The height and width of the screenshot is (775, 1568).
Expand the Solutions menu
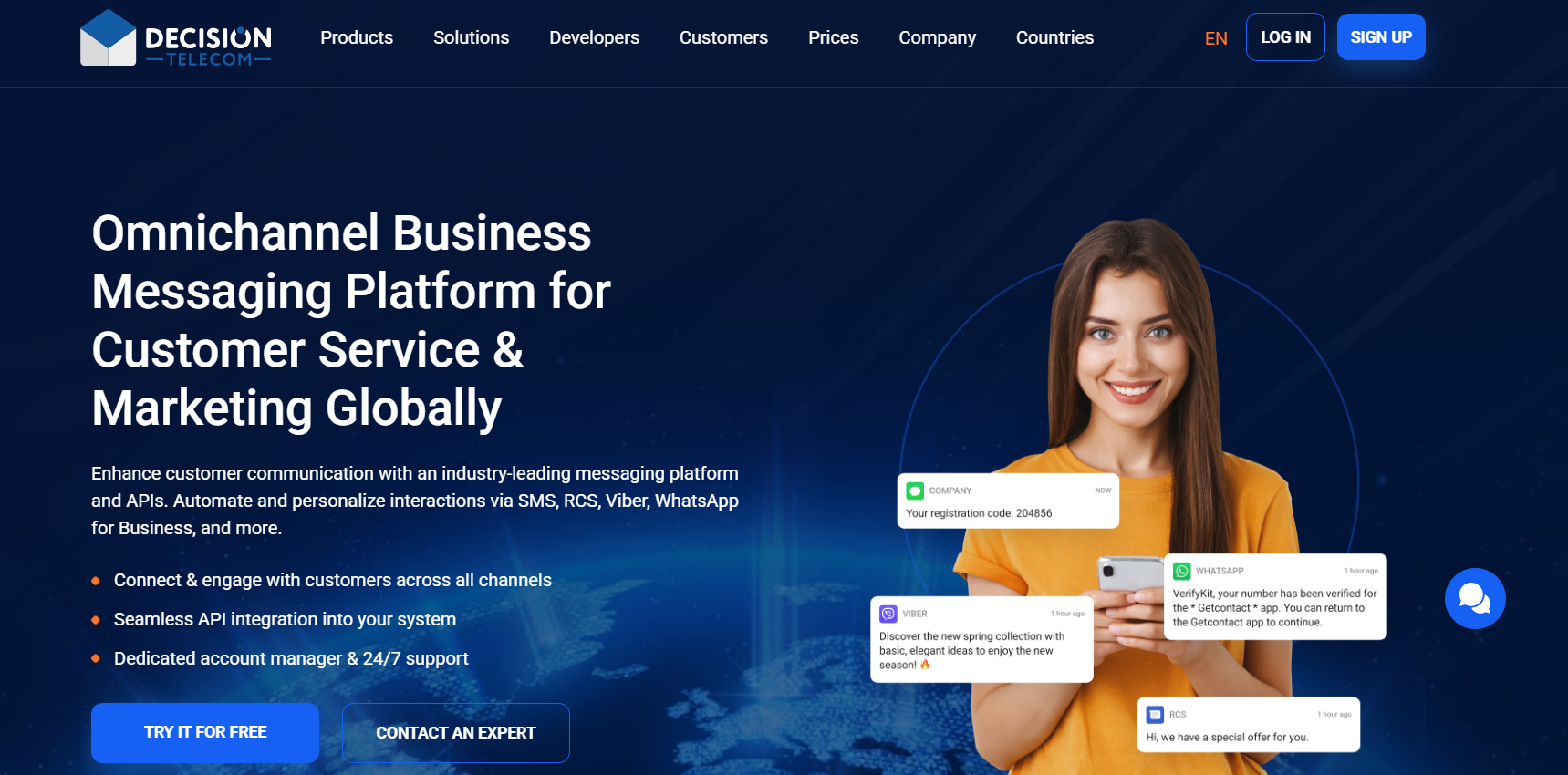[471, 37]
